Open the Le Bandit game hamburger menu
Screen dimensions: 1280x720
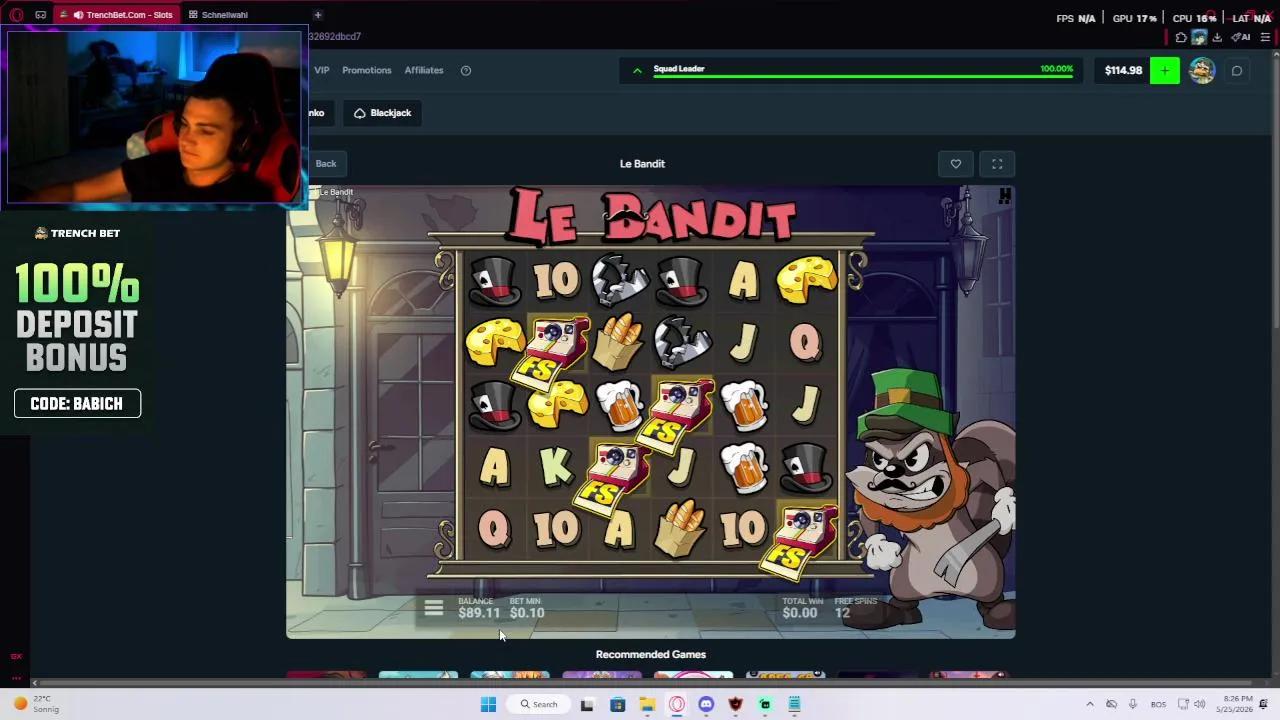[433, 608]
